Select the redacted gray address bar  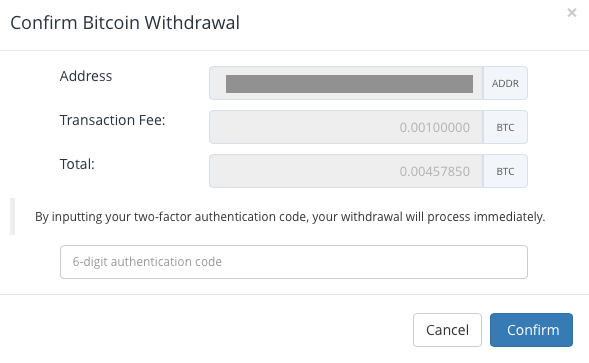pos(349,83)
